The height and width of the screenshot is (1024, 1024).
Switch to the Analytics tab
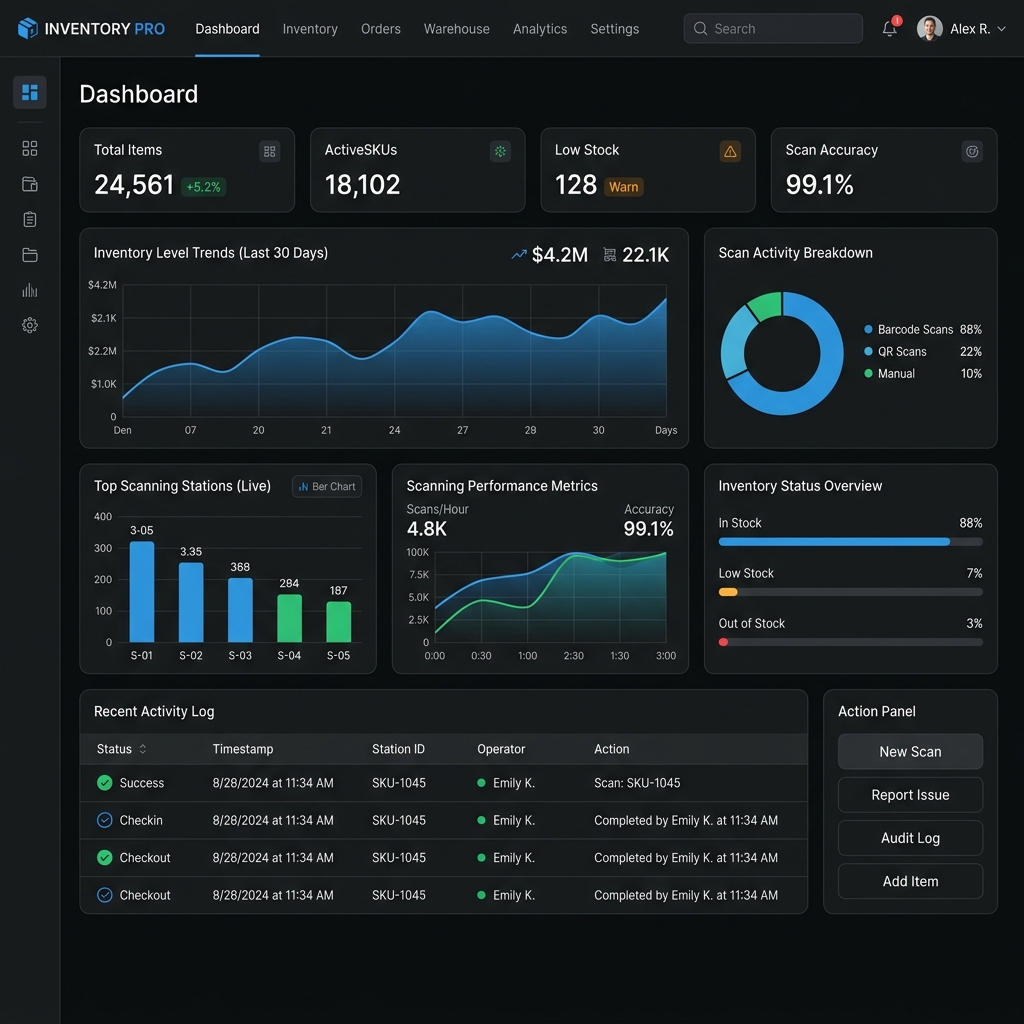click(539, 29)
